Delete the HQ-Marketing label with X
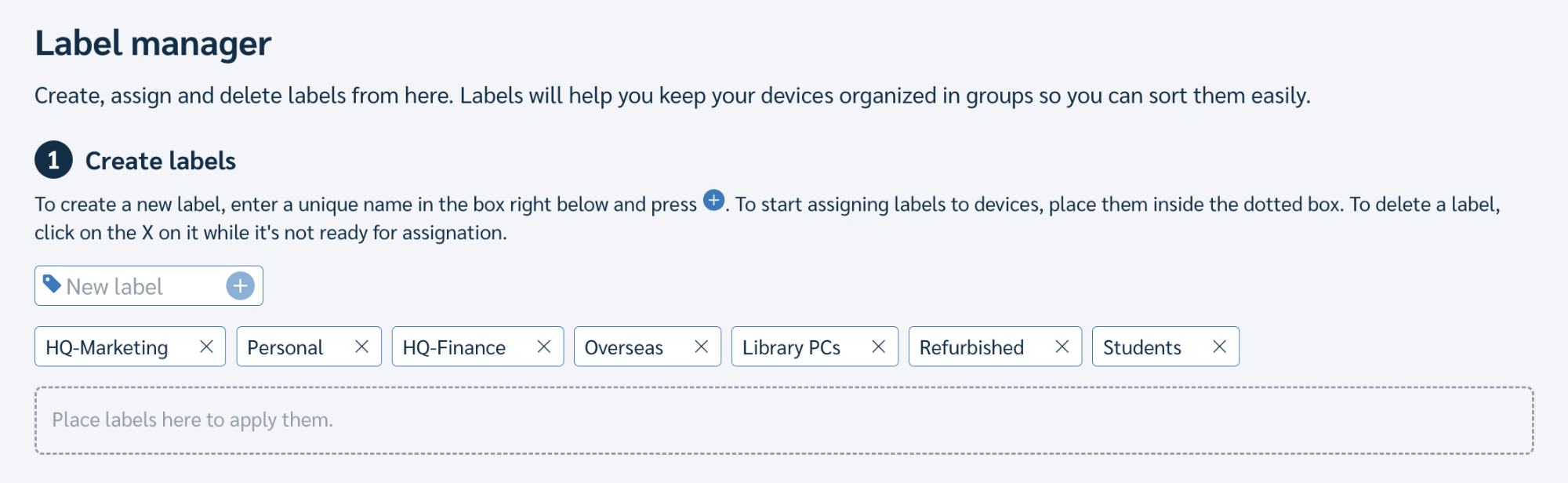Screen dimensions: 1568x483 click(x=206, y=347)
